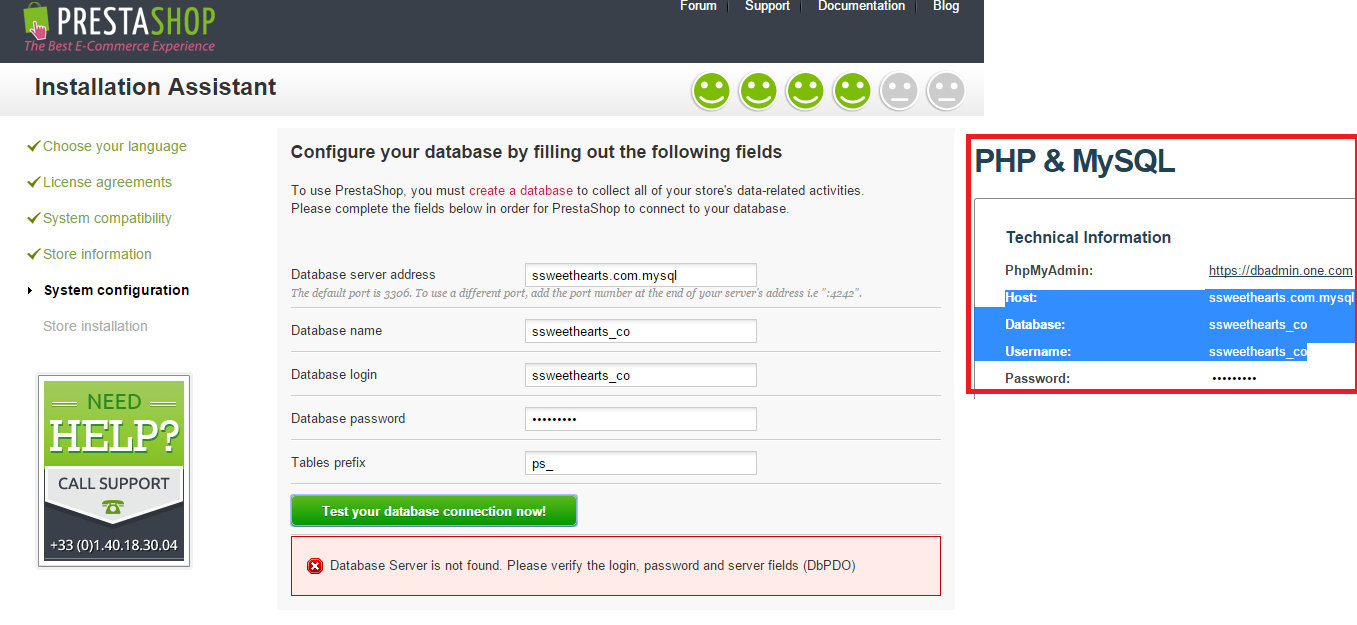Open the dbadmin.one.com PhpMyAdmin link
Viewport: 1357px width, 625px height.
pos(1280,270)
